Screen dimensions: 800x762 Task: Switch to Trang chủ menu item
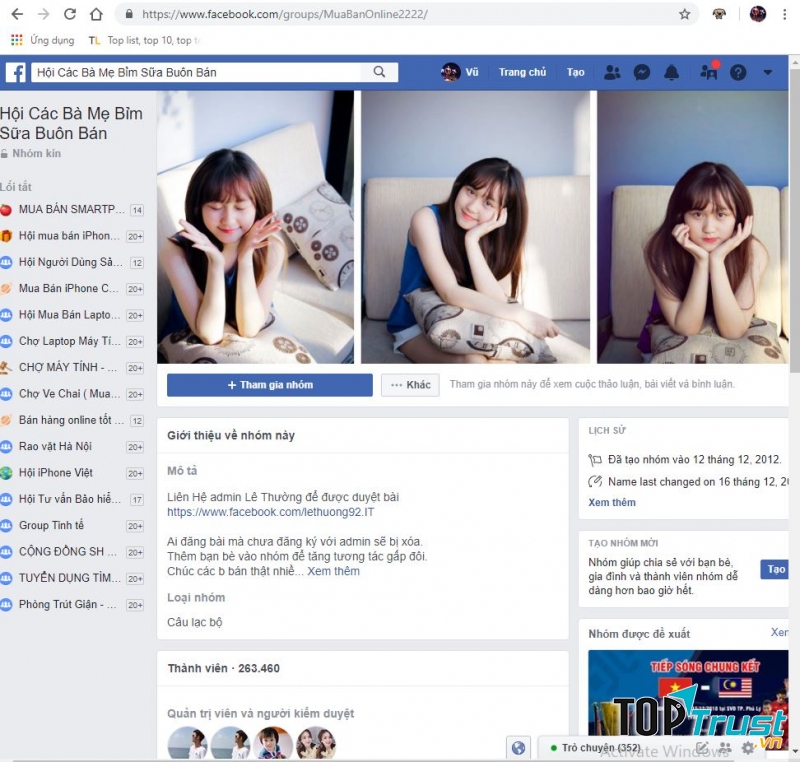pyautogui.click(x=522, y=72)
